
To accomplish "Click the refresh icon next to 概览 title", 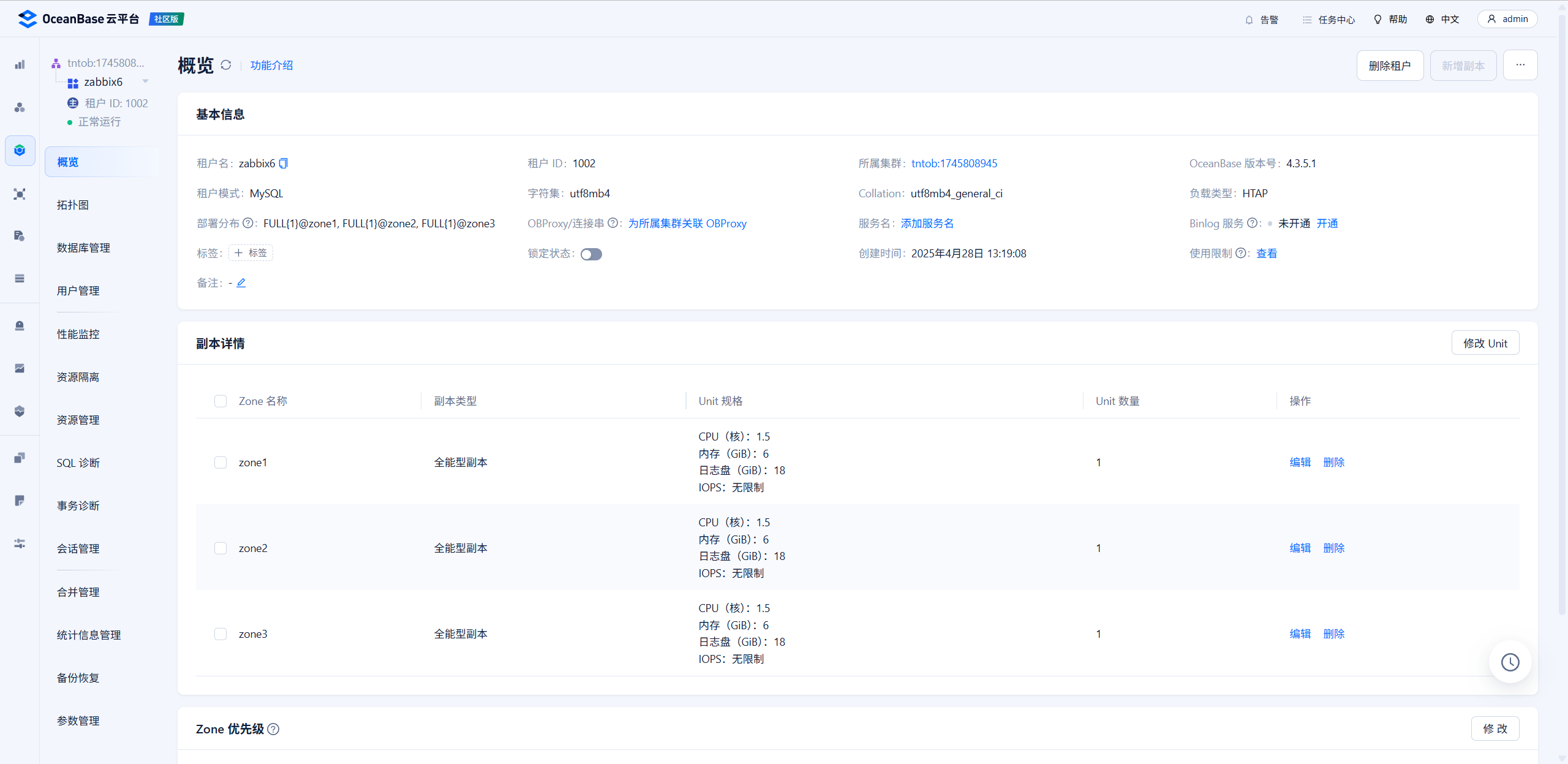I will (x=226, y=65).
